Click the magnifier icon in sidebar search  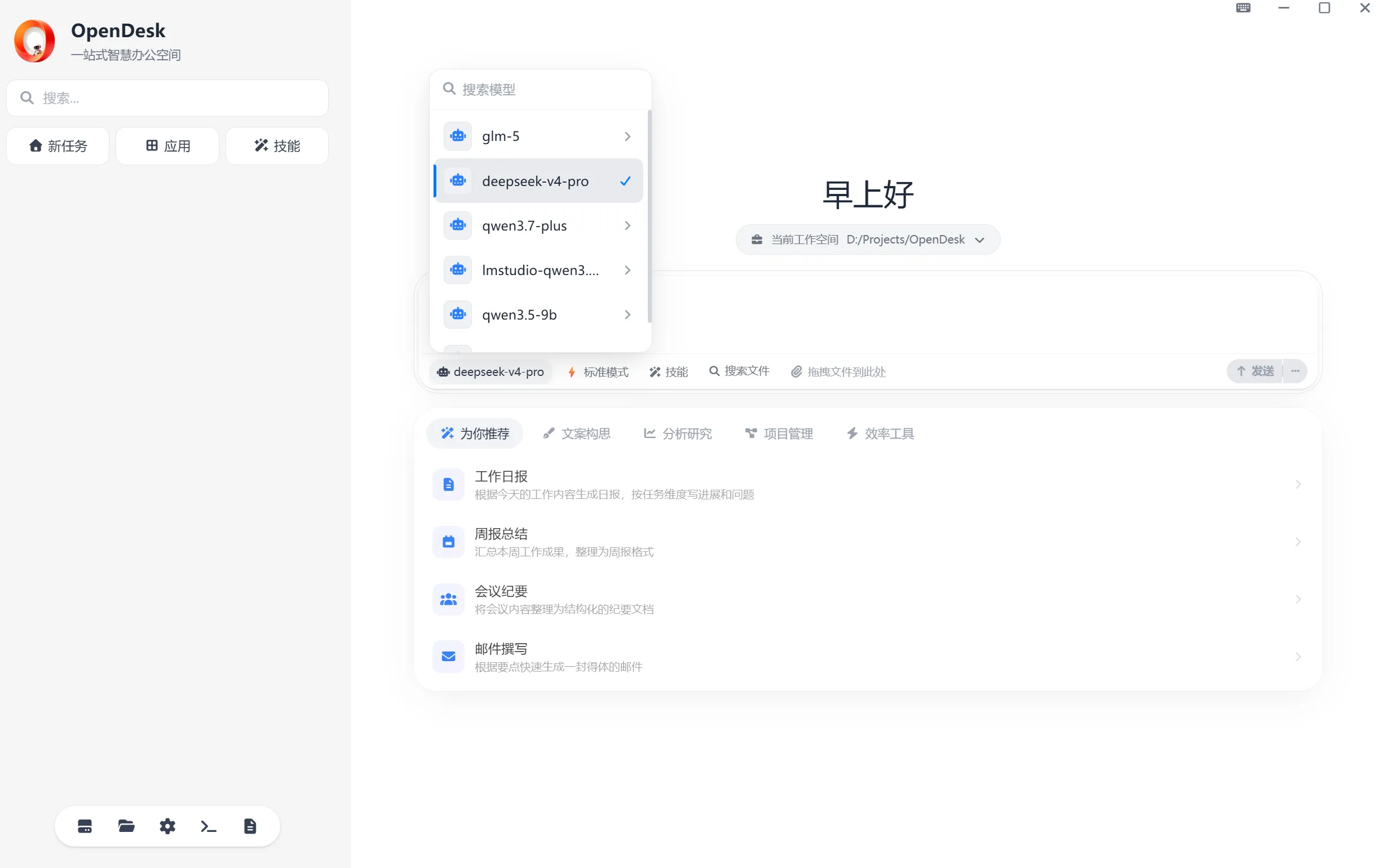[27, 98]
